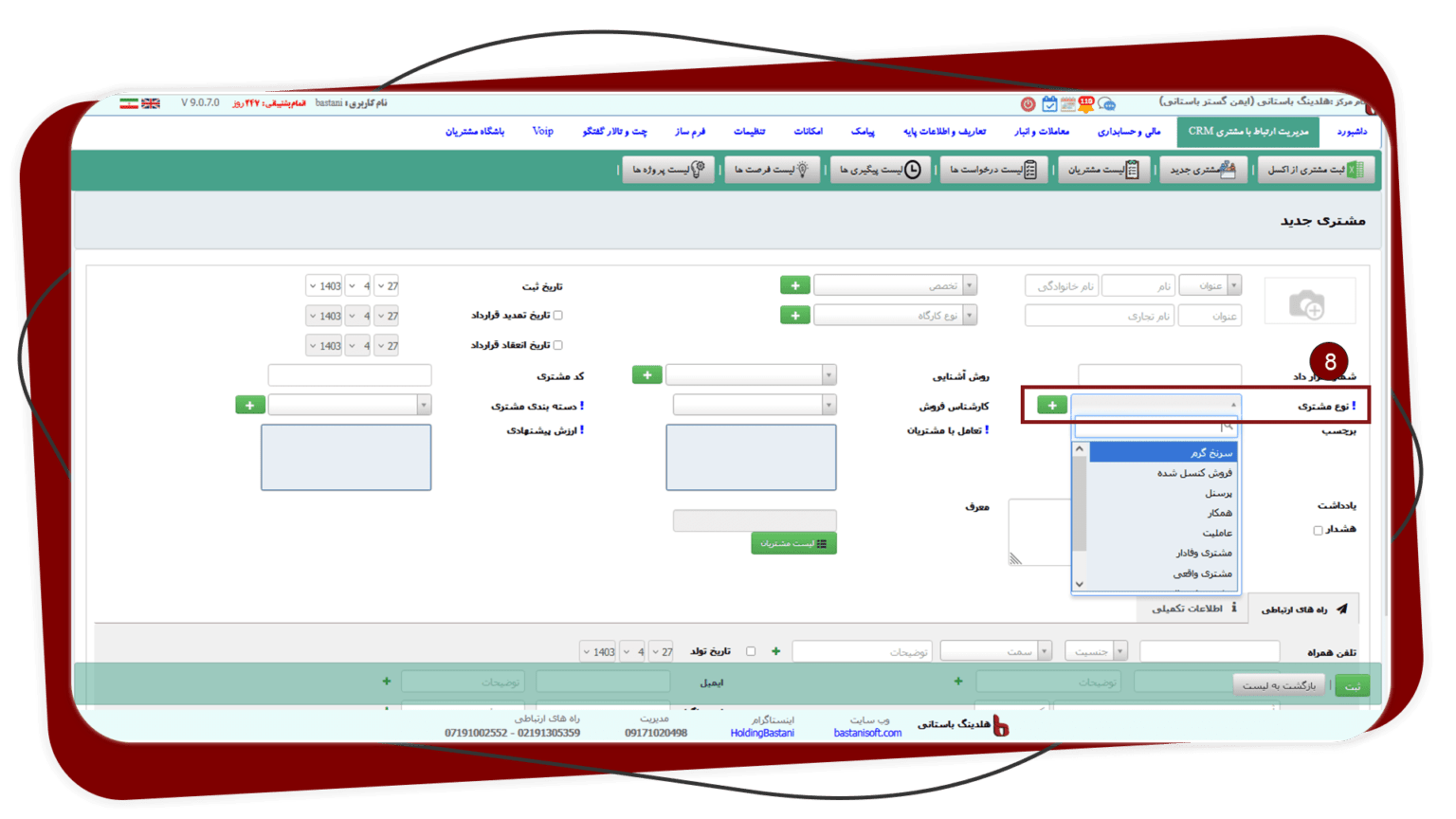Image resolution: width=1456 pixels, height=819 pixels.
Task: Add new روش آشنایی with green plus
Action: tap(647, 374)
